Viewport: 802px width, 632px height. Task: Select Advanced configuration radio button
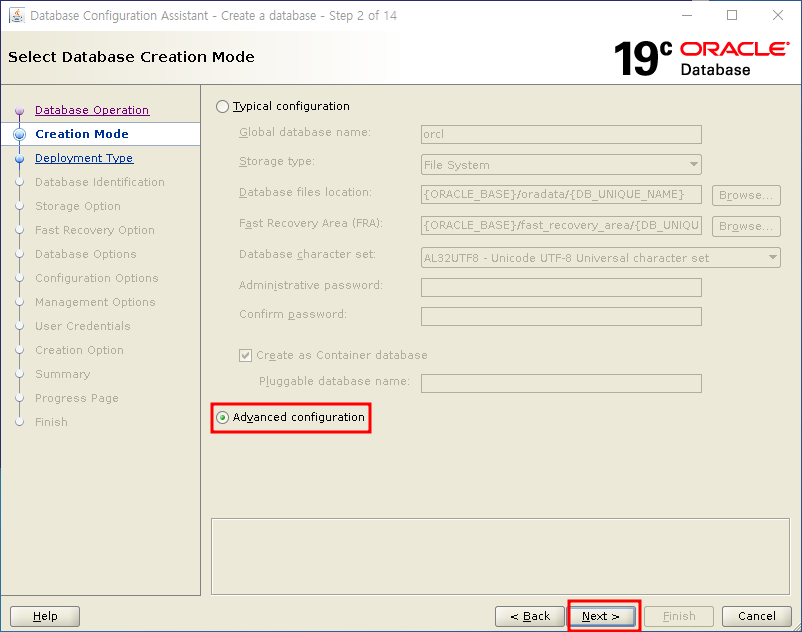pyautogui.click(x=222, y=417)
